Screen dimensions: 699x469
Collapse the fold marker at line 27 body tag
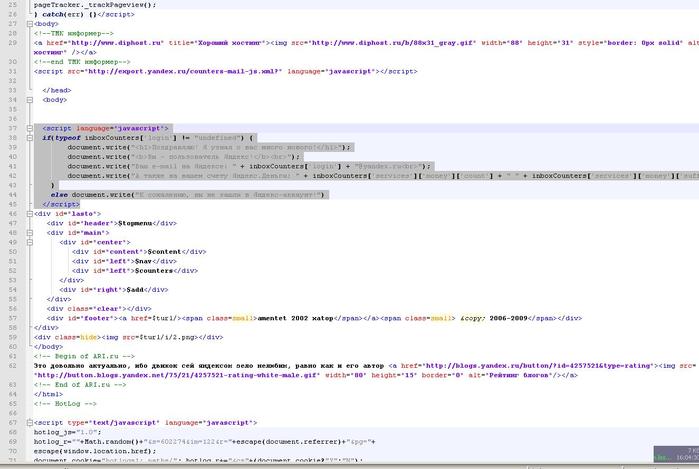click(x=29, y=24)
